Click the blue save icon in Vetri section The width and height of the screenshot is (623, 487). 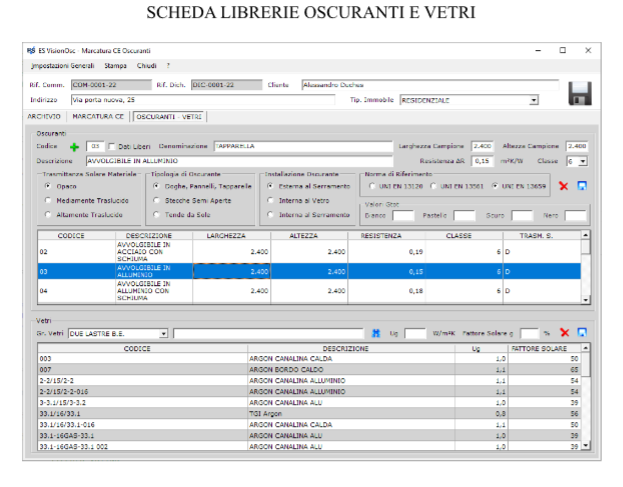582,332
